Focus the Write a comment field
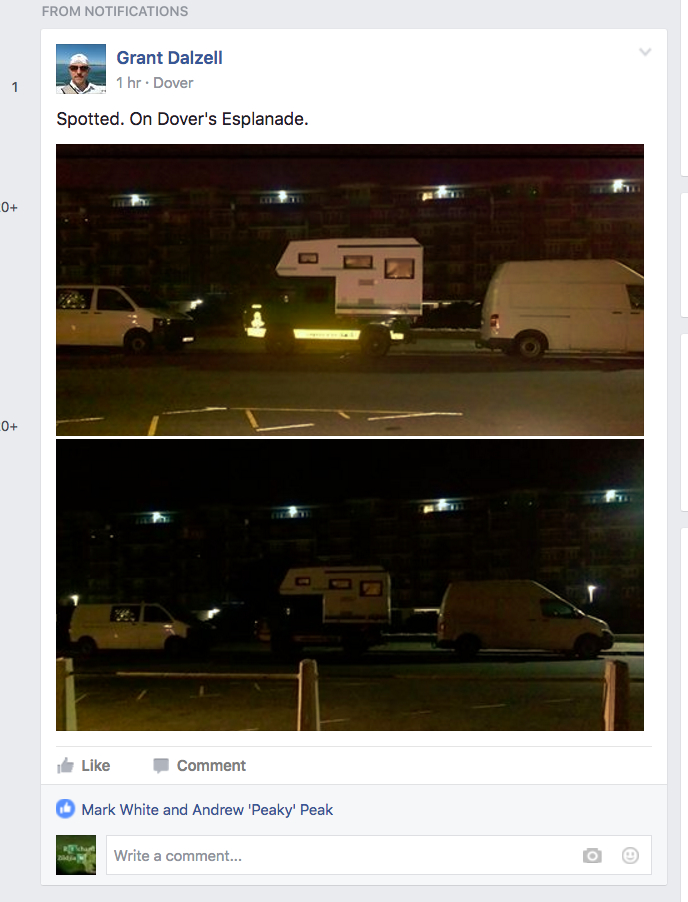Screen dimensions: 688x902 [x=379, y=855]
